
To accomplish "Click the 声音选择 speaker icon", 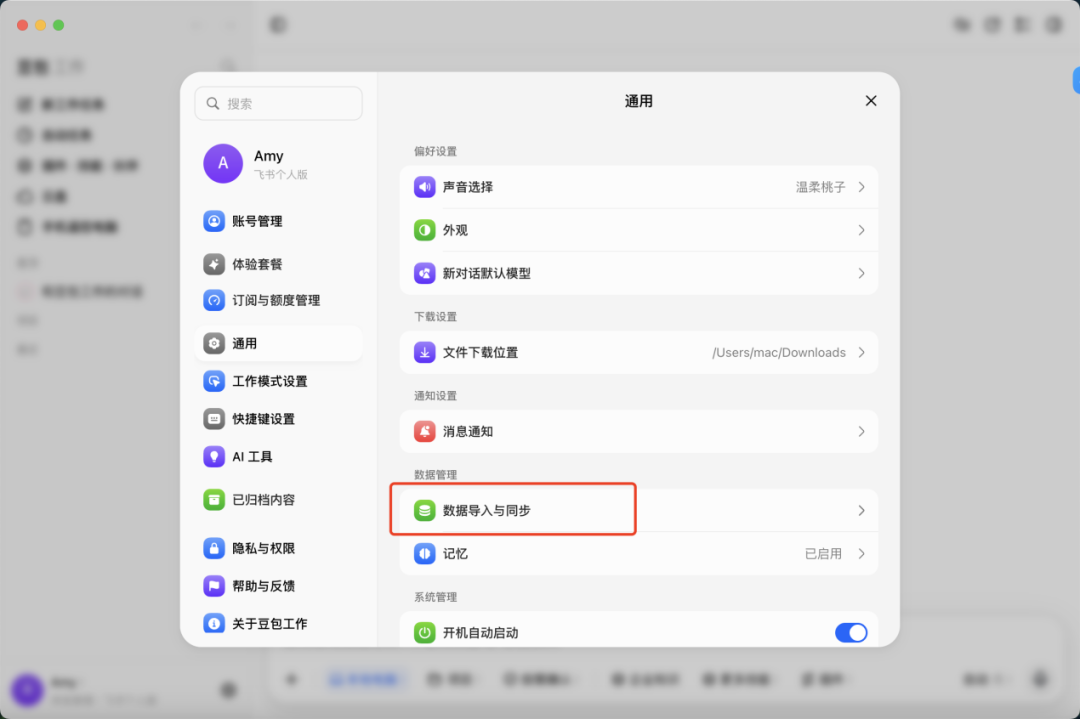I will click(x=424, y=187).
